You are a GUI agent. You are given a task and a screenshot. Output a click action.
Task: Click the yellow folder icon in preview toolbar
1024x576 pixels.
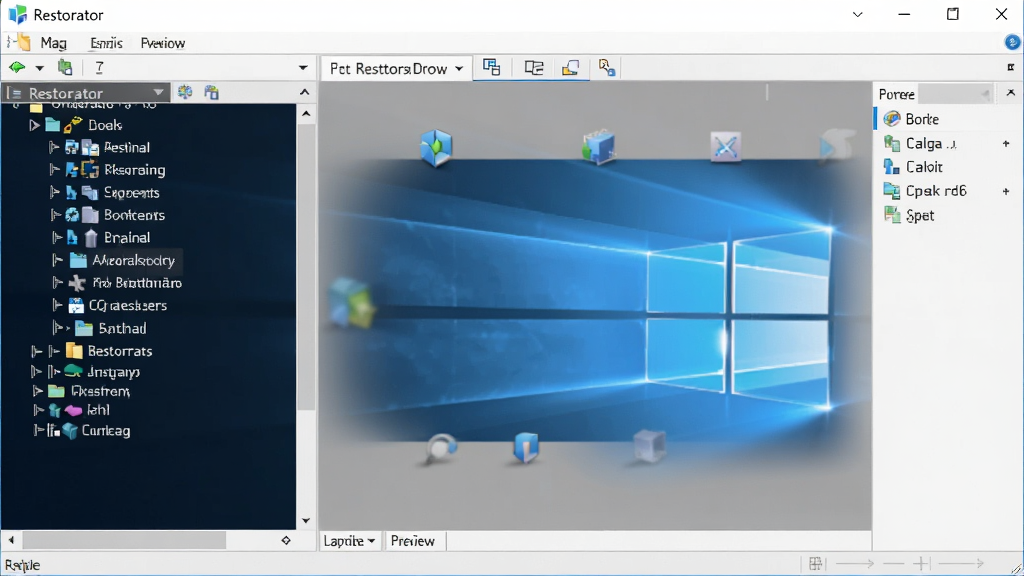click(x=570, y=67)
